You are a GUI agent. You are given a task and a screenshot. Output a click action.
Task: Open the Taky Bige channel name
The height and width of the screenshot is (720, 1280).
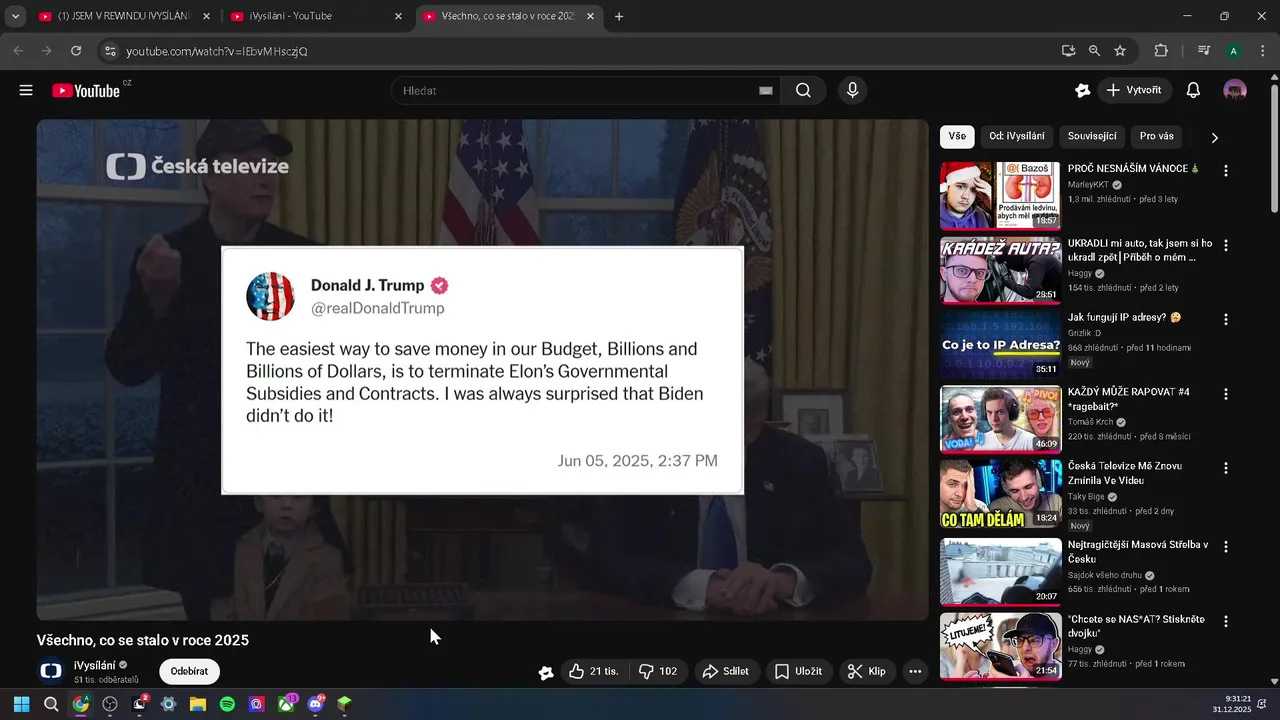coord(1086,496)
